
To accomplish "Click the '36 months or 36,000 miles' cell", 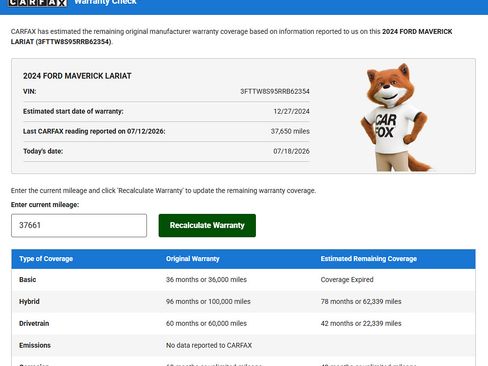I will 206,279.
